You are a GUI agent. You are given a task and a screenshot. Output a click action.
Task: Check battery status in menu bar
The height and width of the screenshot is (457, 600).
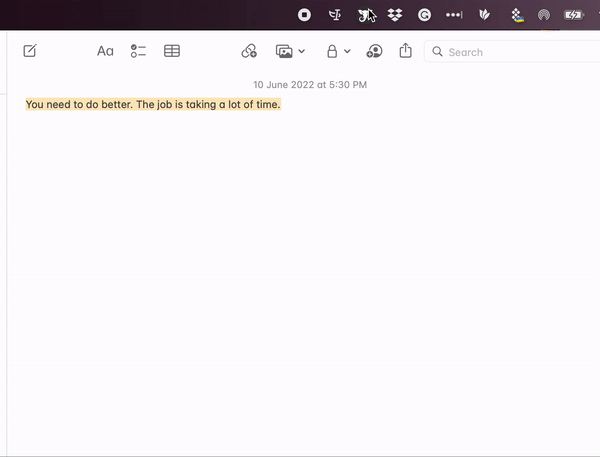pyautogui.click(x=574, y=15)
